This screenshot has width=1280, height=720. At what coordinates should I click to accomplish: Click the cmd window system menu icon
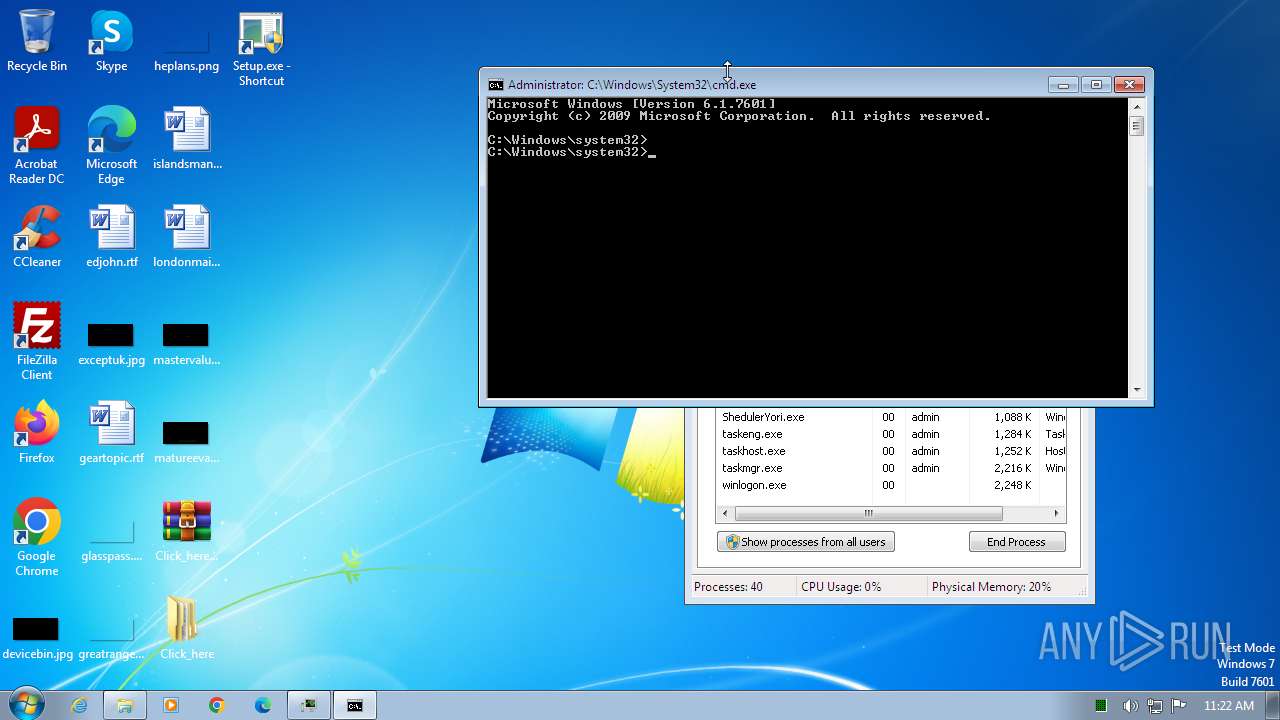pos(495,85)
